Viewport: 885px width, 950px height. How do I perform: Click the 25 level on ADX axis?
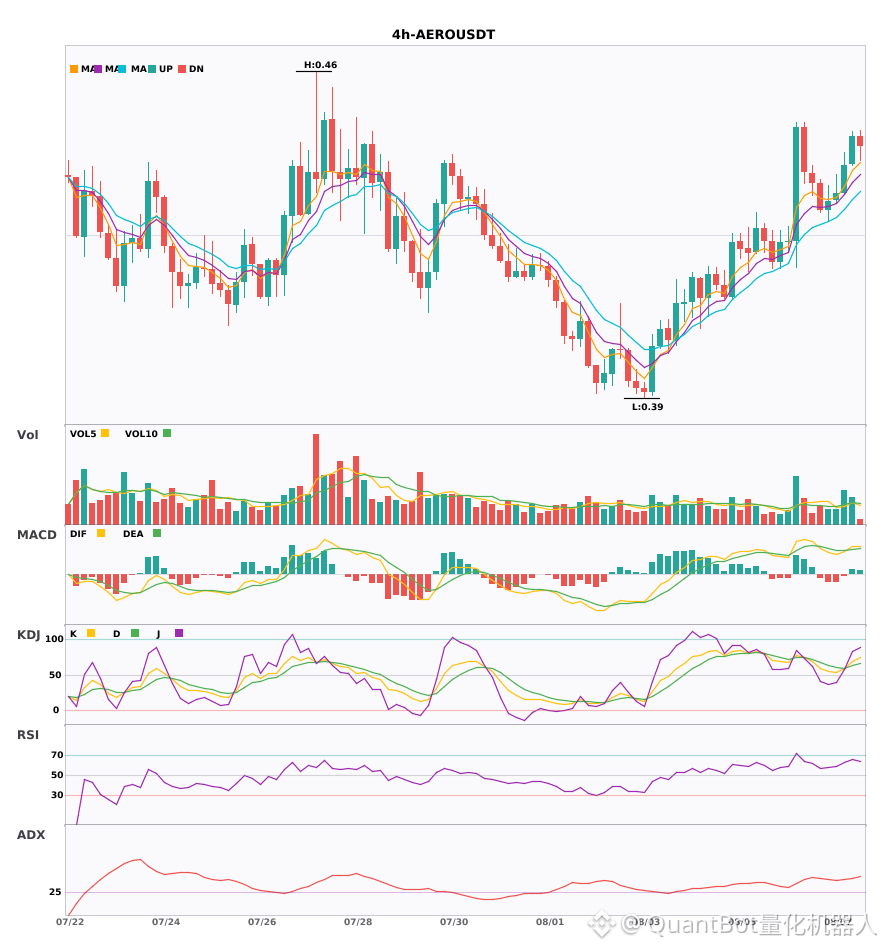(55, 892)
